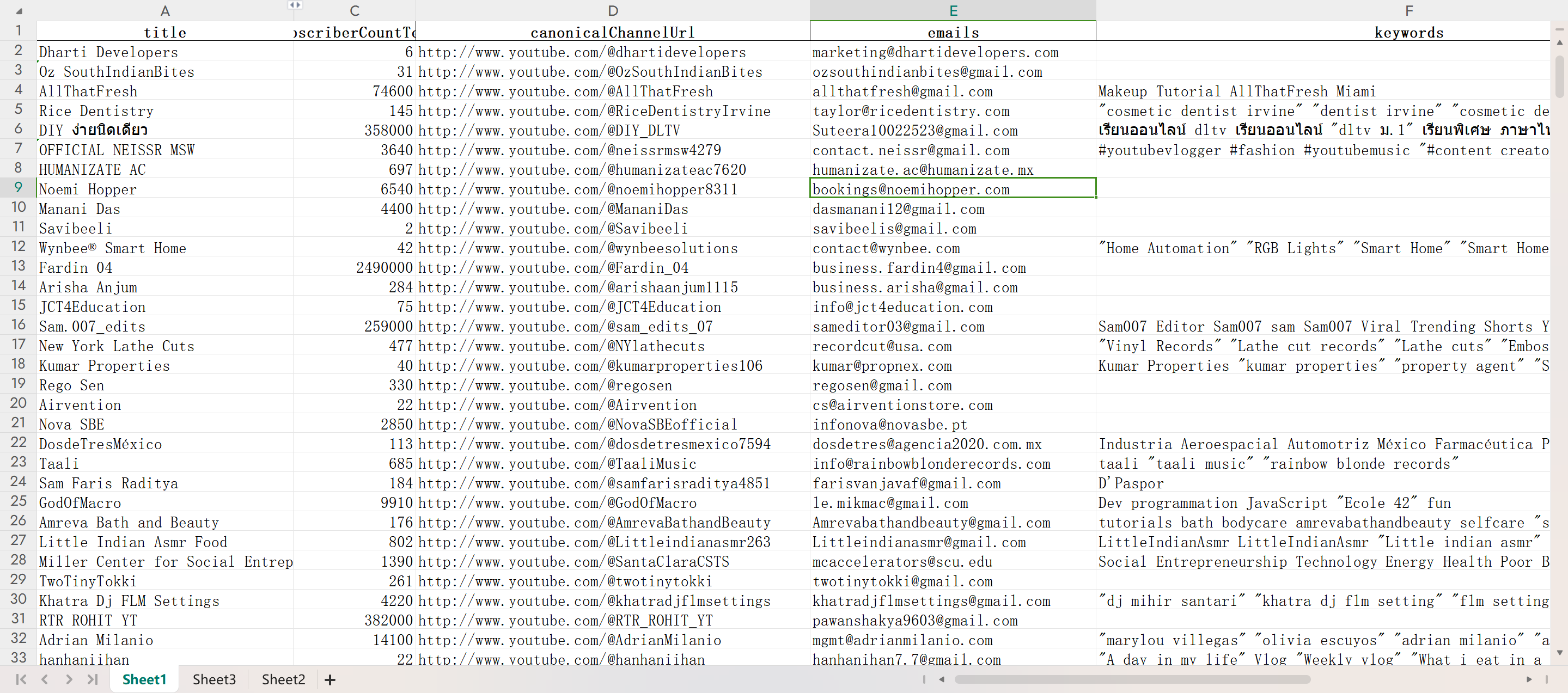Select cell 'cs@airventionstore.com'

(x=953, y=404)
